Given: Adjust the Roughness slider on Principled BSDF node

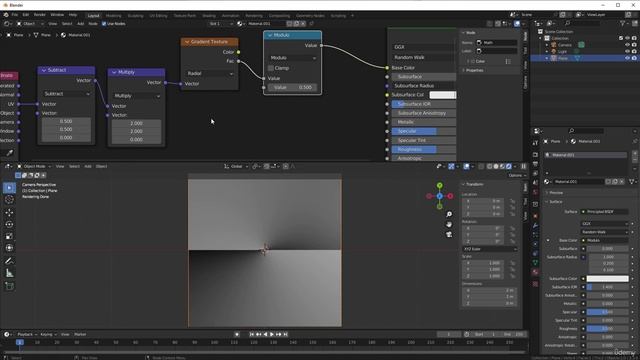Looking at the screenshot, I should 424,149.
